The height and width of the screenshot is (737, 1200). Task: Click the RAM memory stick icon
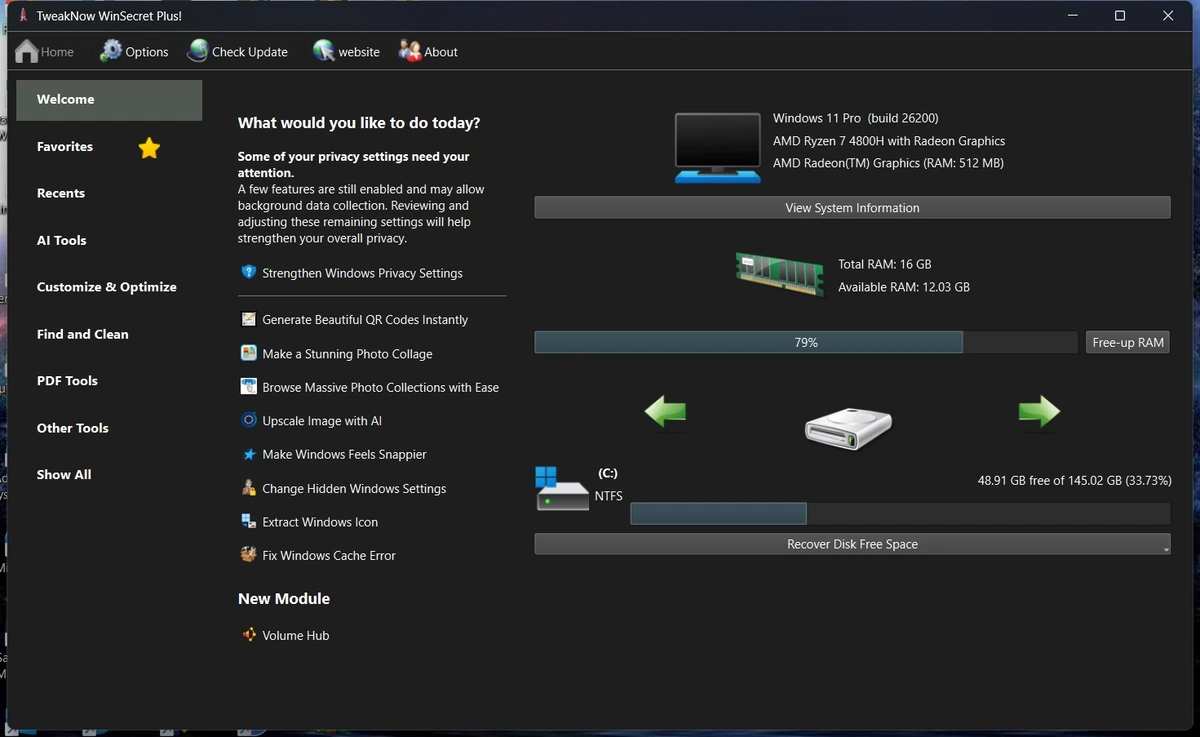(x=780, y=273)
